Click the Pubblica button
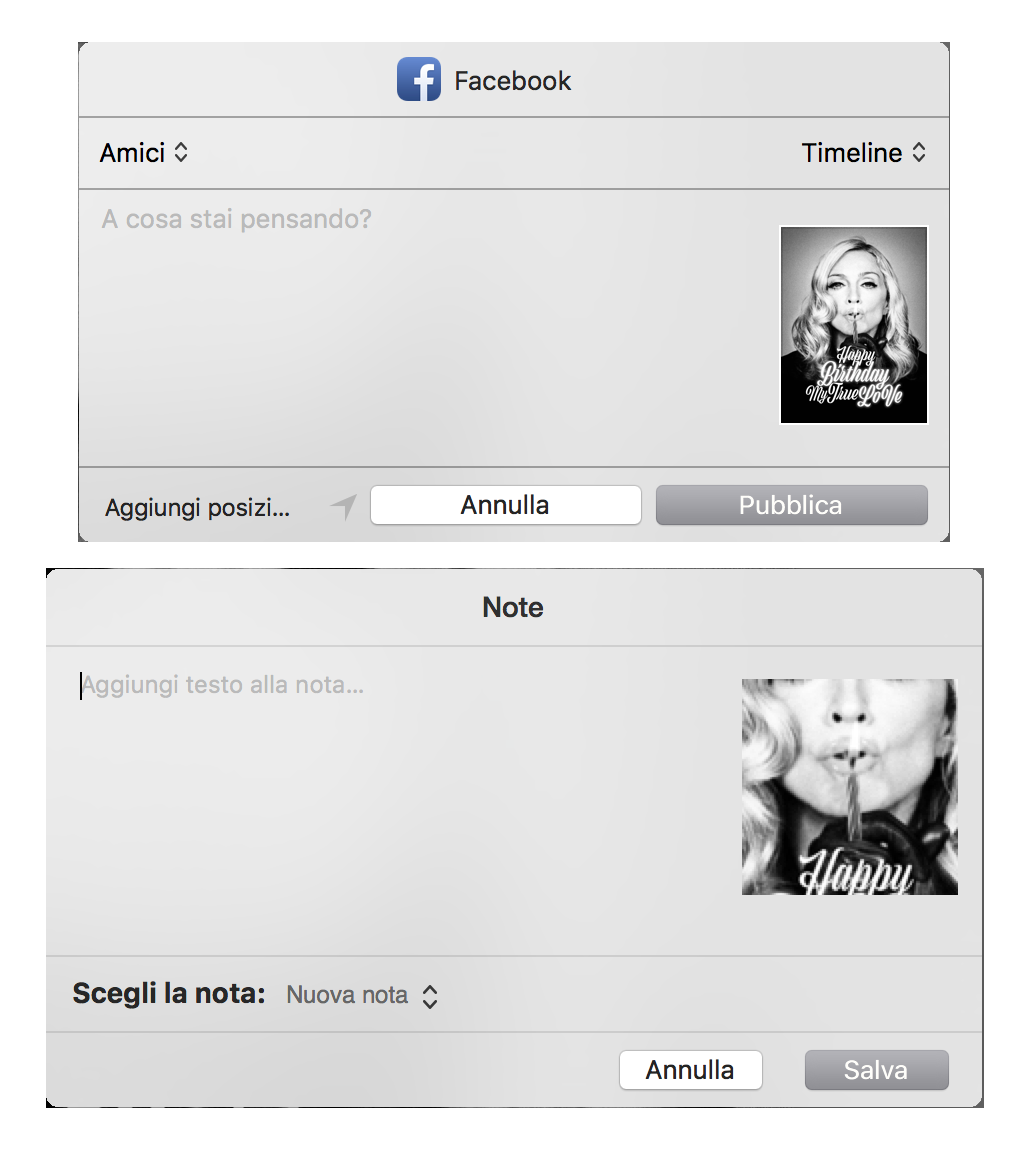Viewport: 1028px width, 1157px height. click(x=791, y=505)
